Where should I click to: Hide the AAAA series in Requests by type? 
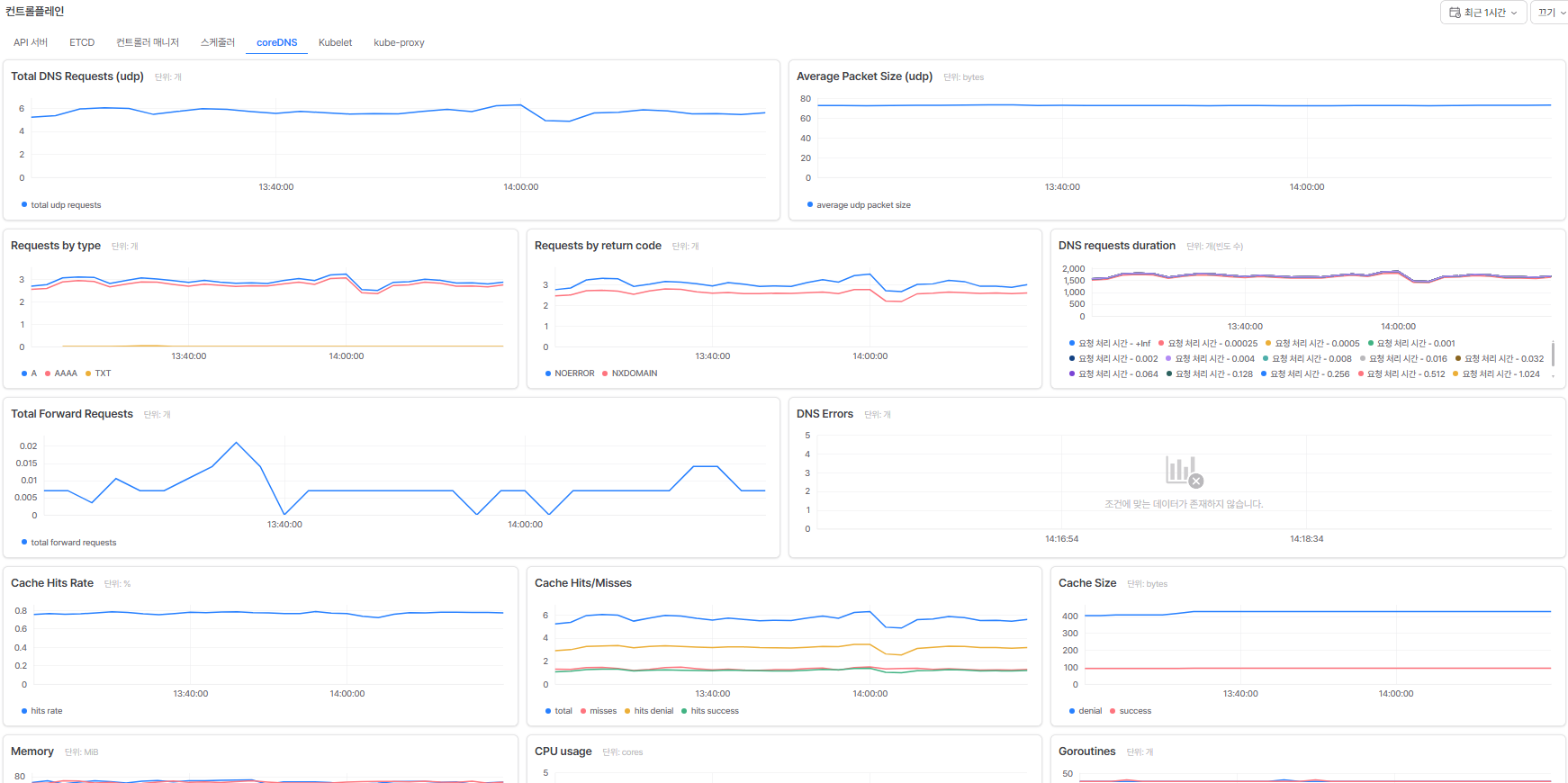click(61, 373)
